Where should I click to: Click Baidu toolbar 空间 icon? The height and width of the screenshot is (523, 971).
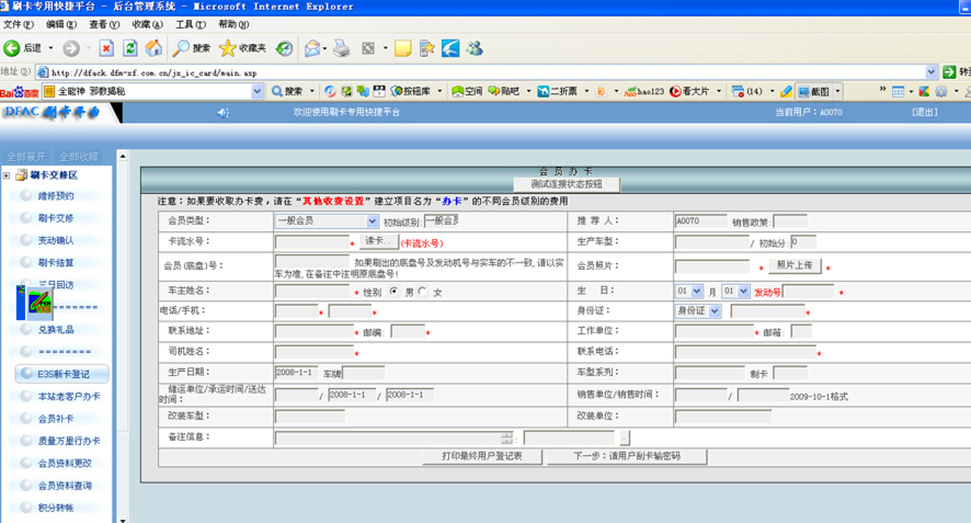467,92
